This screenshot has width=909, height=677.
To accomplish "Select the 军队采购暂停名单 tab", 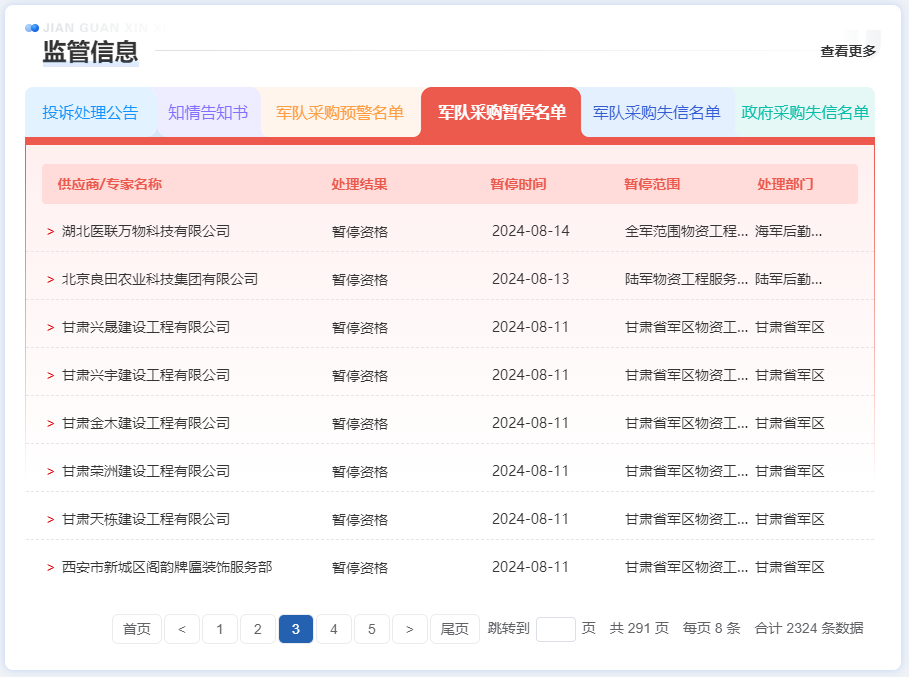I will tap(501, 112).
